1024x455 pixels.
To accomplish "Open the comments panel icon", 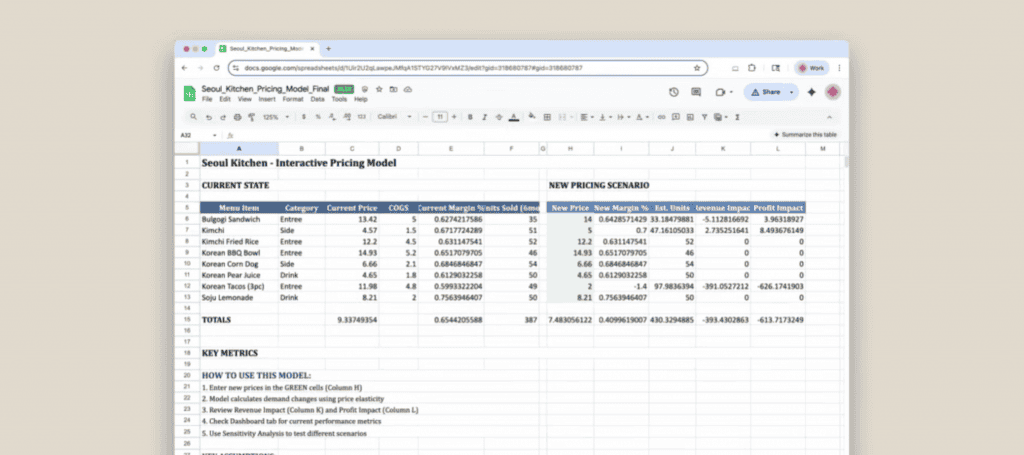I will (696, 92).
